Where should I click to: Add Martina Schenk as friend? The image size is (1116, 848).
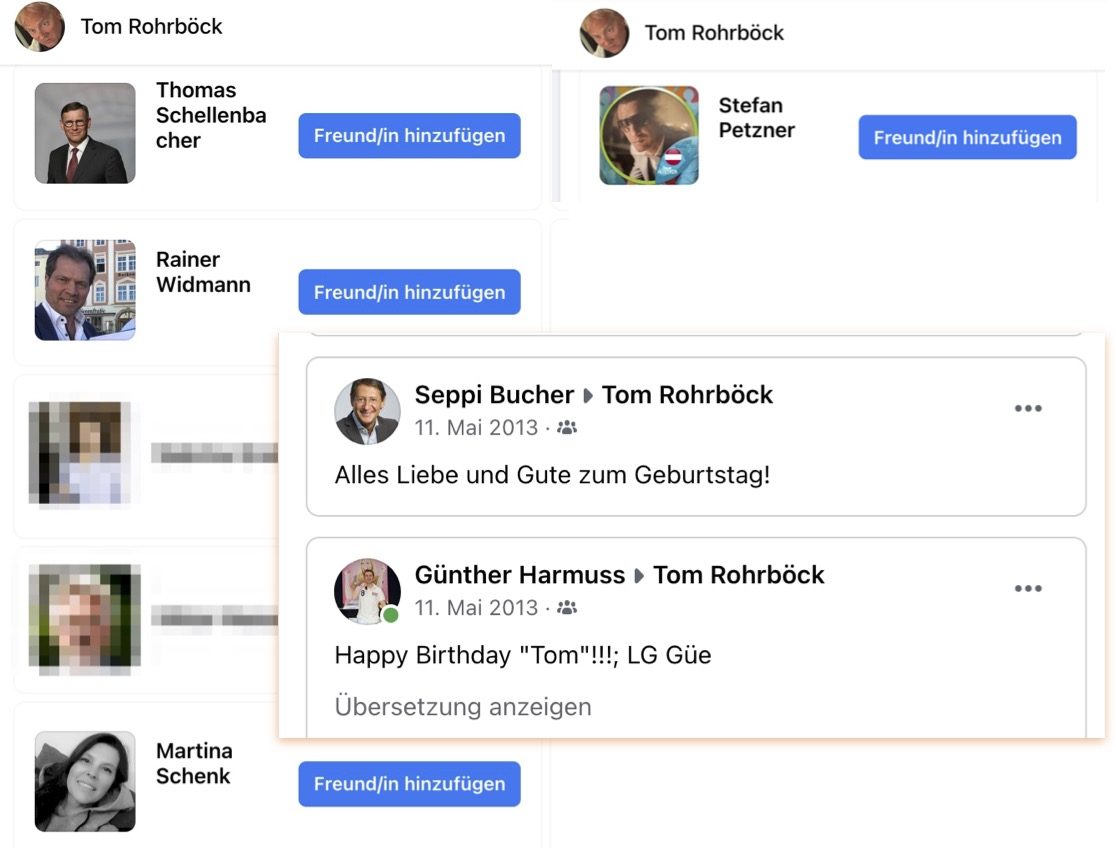coord(409,784)
